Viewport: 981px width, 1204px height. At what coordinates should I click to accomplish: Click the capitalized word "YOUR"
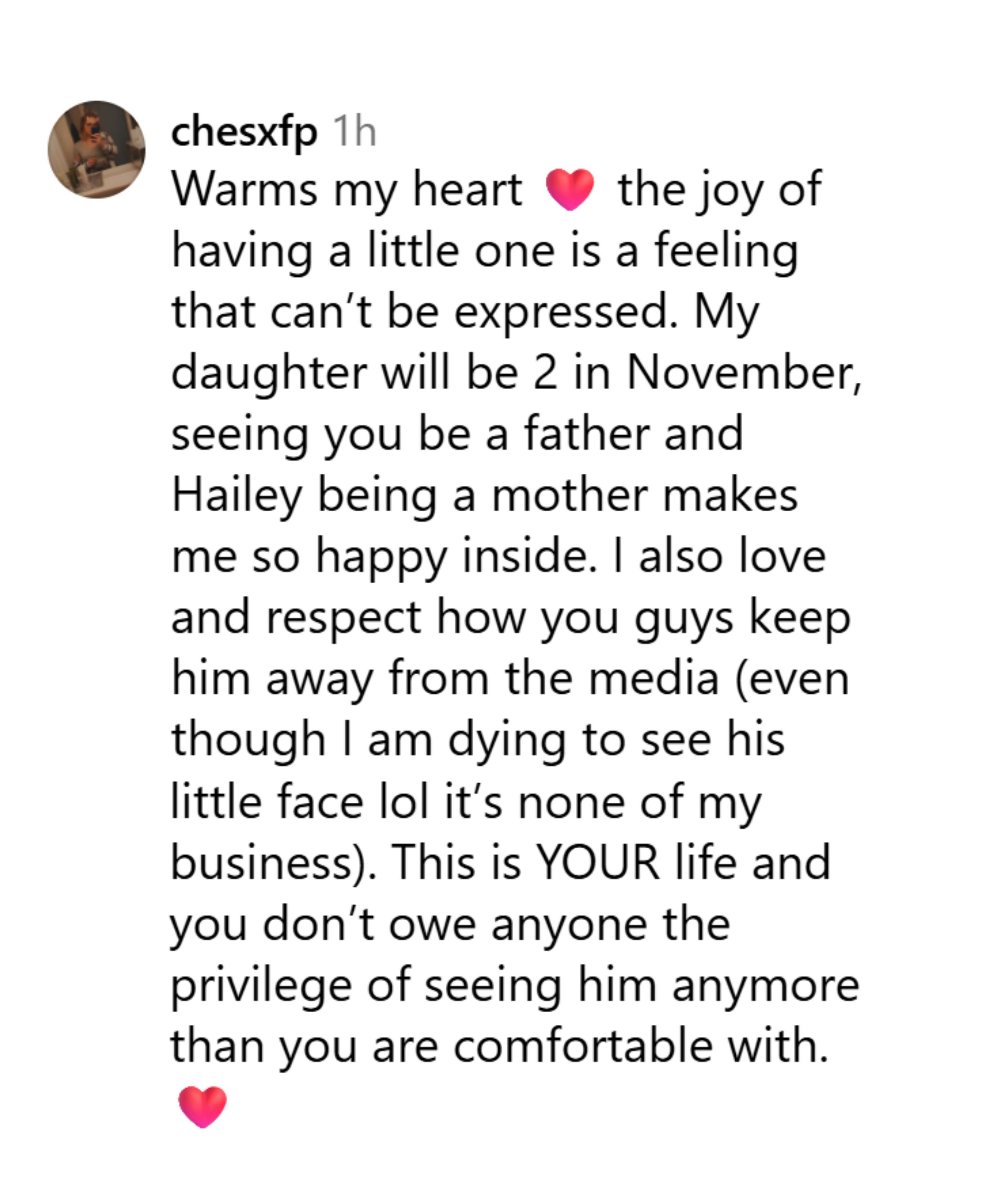click(x=597, y=863)
